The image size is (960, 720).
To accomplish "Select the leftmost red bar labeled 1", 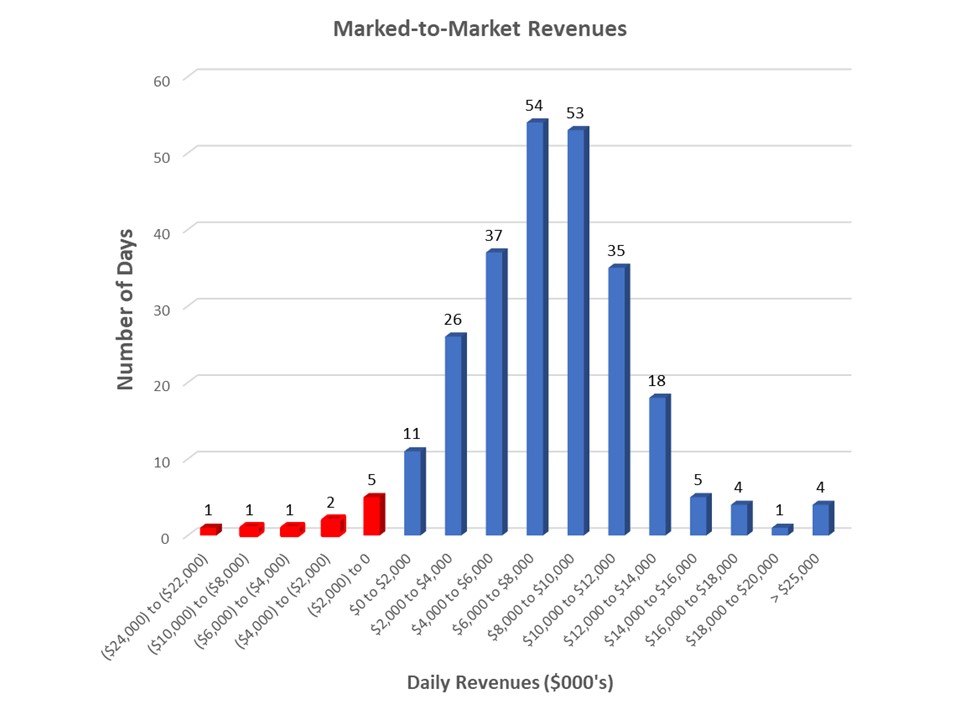I will tap(210, 530).
